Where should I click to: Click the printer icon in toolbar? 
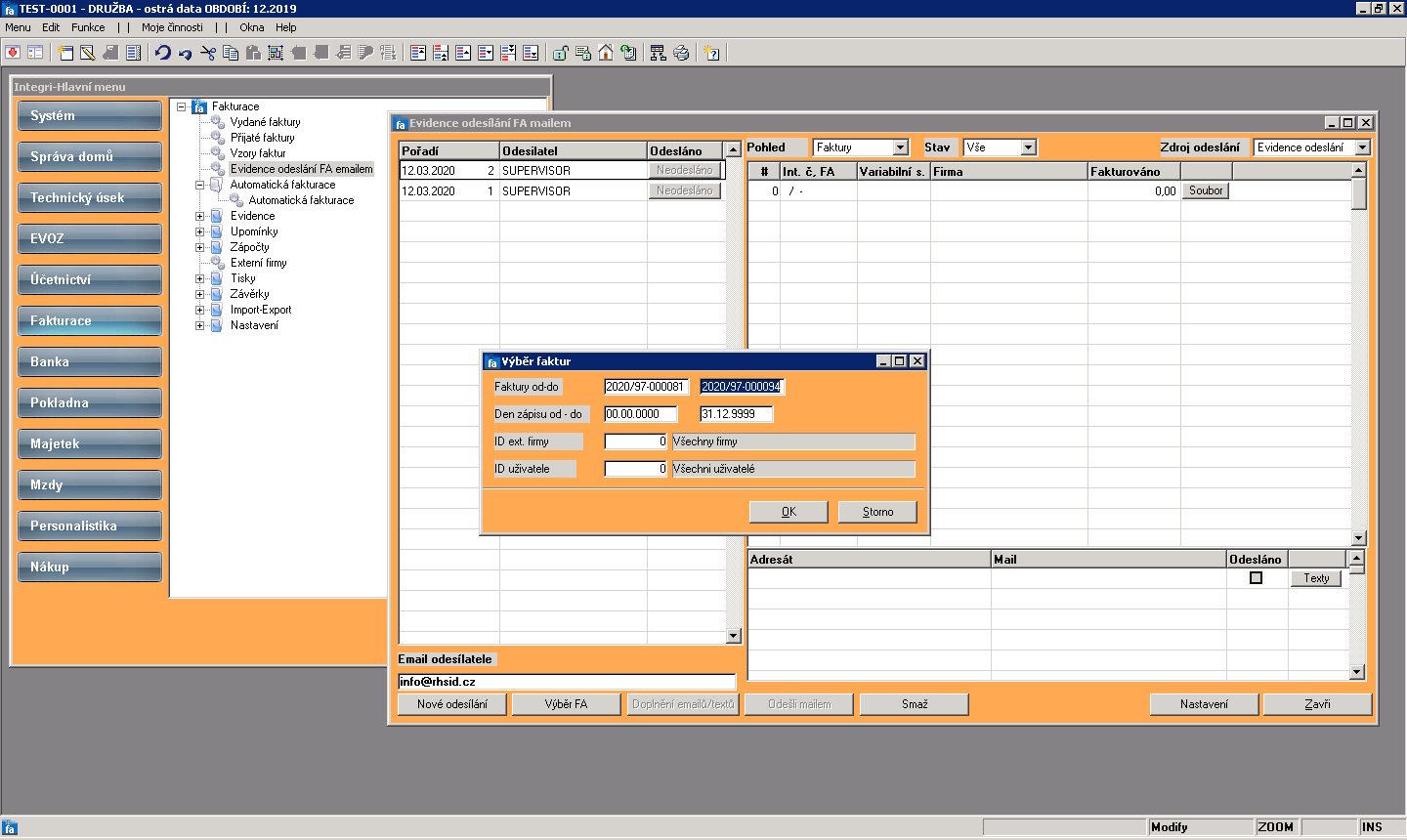coord(681,53)
